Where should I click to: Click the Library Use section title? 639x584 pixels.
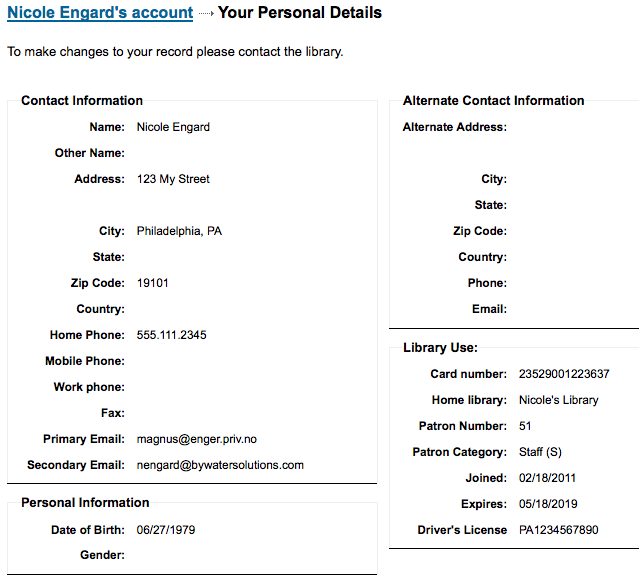pyautogui.click(x=440, y=348)
